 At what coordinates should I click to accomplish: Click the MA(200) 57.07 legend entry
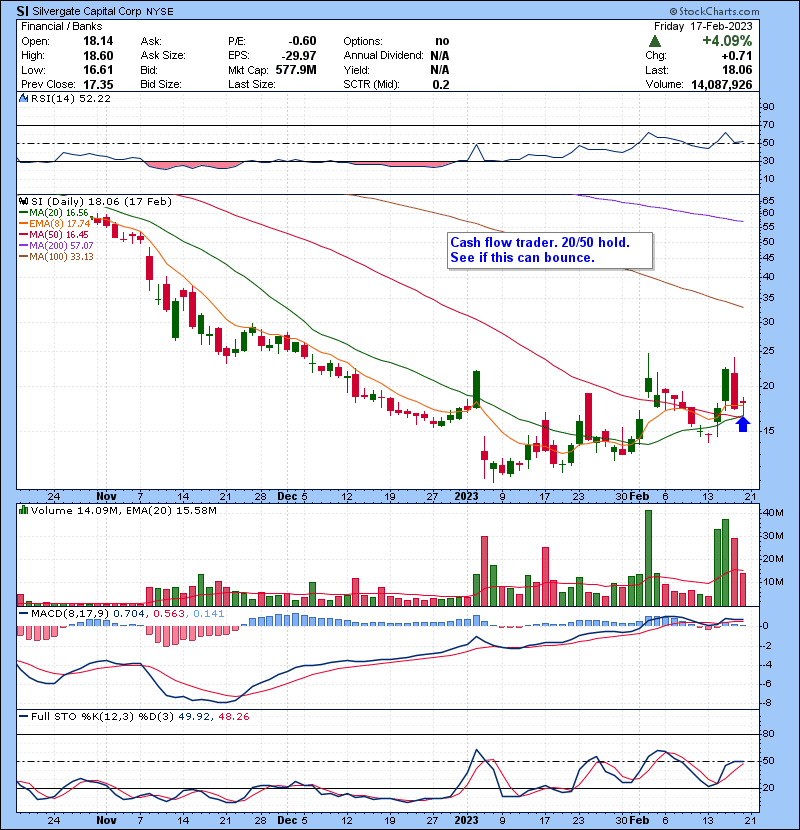pyautogui.click(x=56, y=246)
